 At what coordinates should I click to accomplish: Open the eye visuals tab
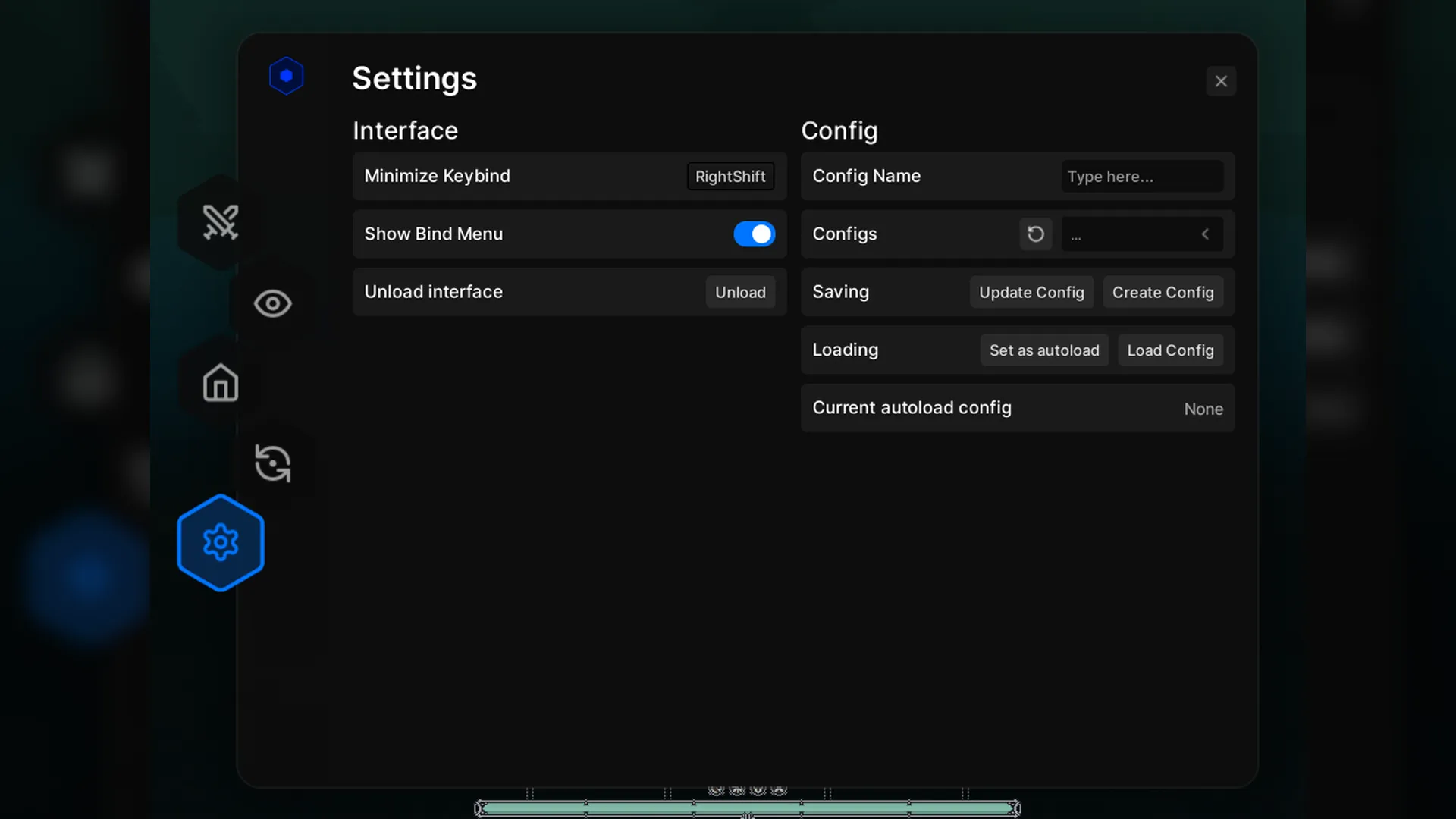pos(272,303)
